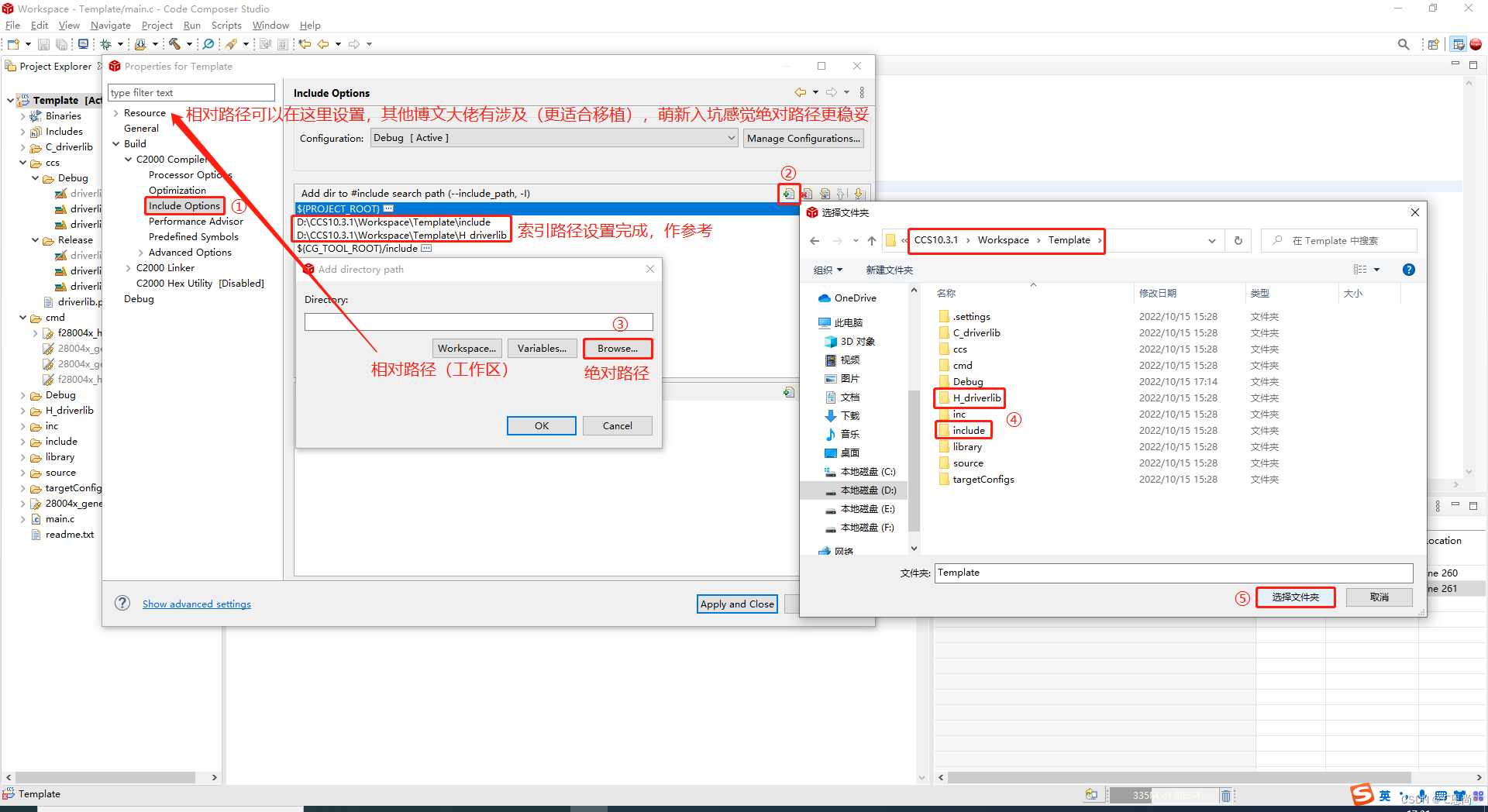The width and height of the screenshot is (1488, 812).
Task: Click Manage Configurations... button
Action: (804, 138)
